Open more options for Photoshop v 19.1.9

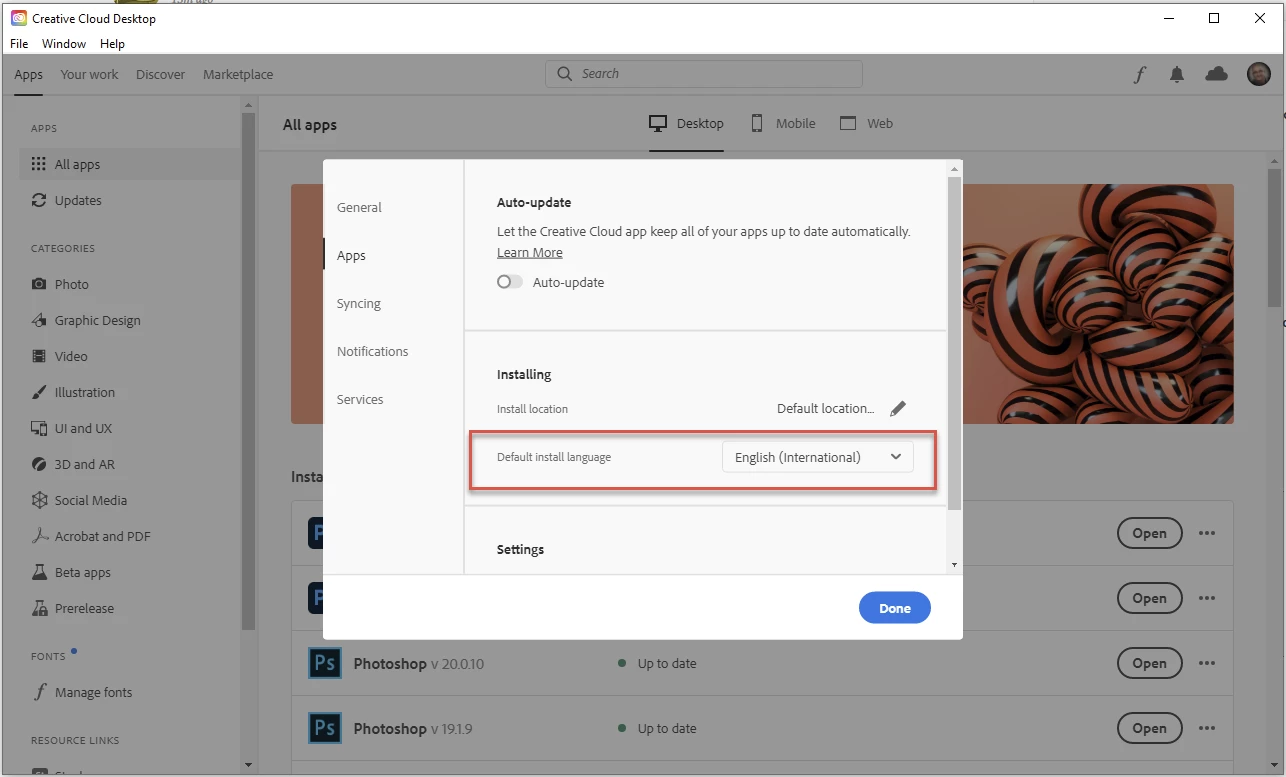(1207, 728)
